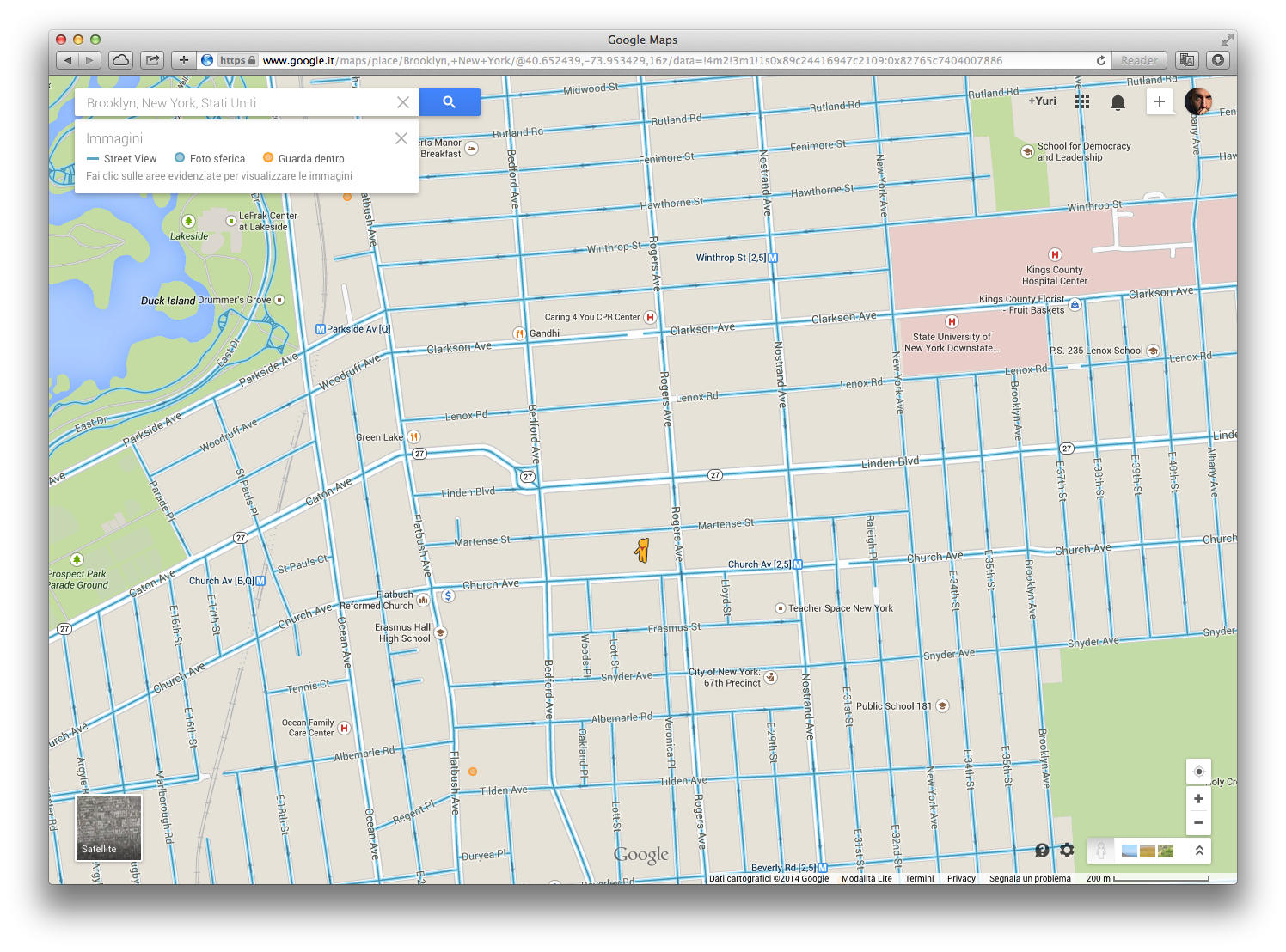Open the Termini link
This screenshot has height=952, width=1286.
(x=919, y=878)
